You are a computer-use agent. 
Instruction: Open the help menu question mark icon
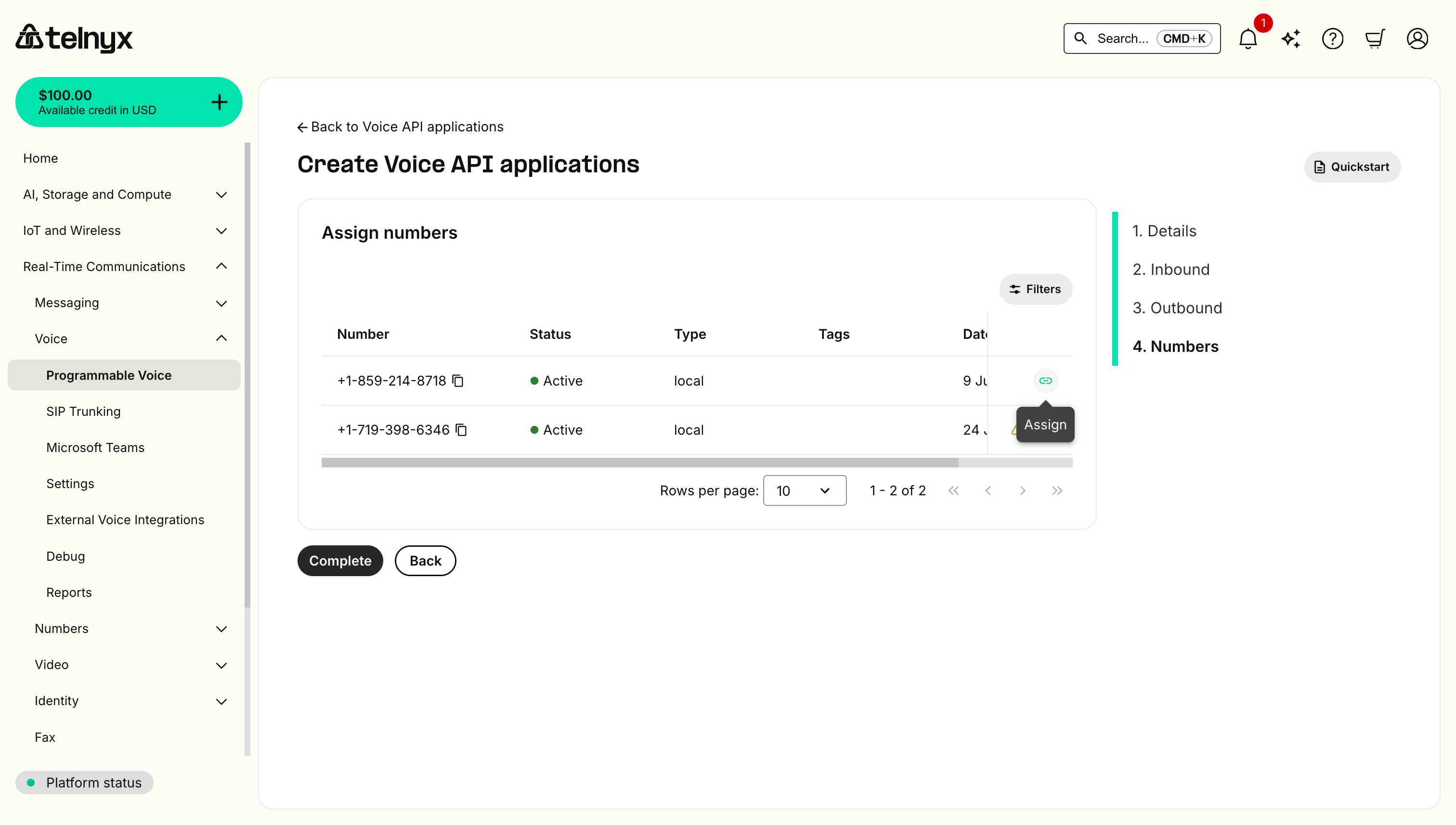(1332, 38)
